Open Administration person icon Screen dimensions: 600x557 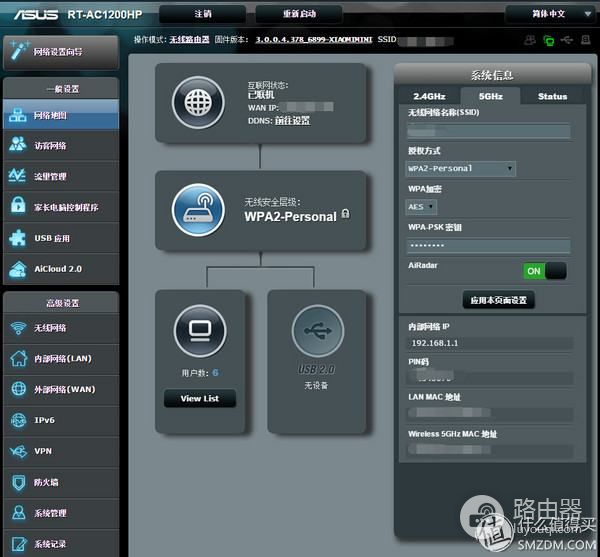tap(18, 512)
